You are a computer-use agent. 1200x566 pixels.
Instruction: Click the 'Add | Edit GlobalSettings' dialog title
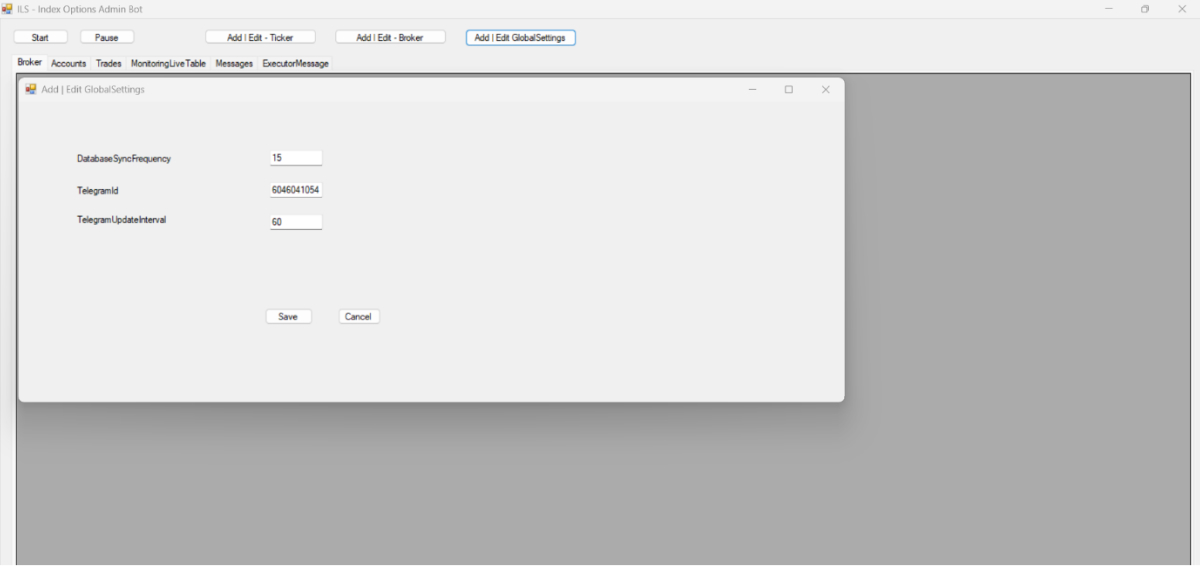(93, 89)
